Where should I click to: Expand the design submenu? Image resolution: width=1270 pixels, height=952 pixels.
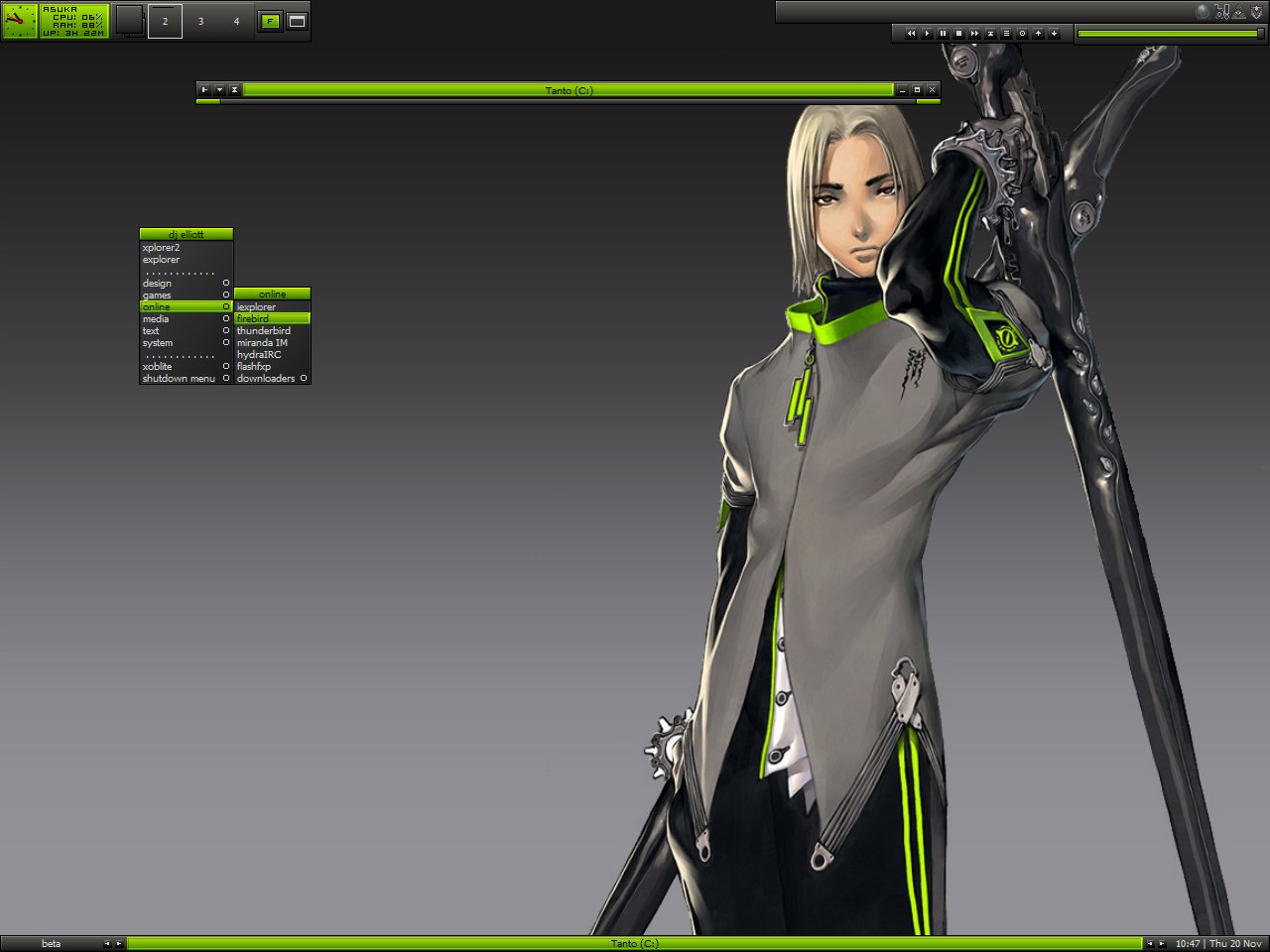coord(186,284)
